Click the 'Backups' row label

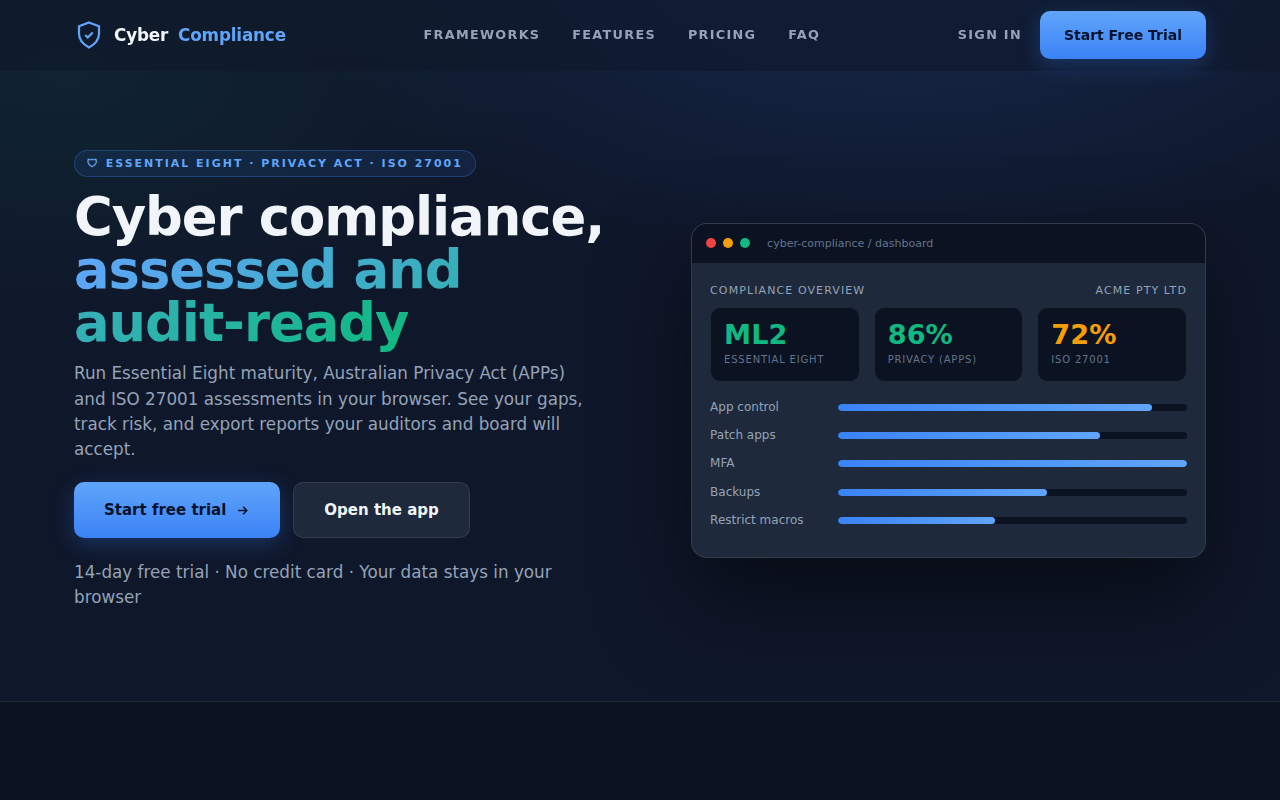pos(735,492)
